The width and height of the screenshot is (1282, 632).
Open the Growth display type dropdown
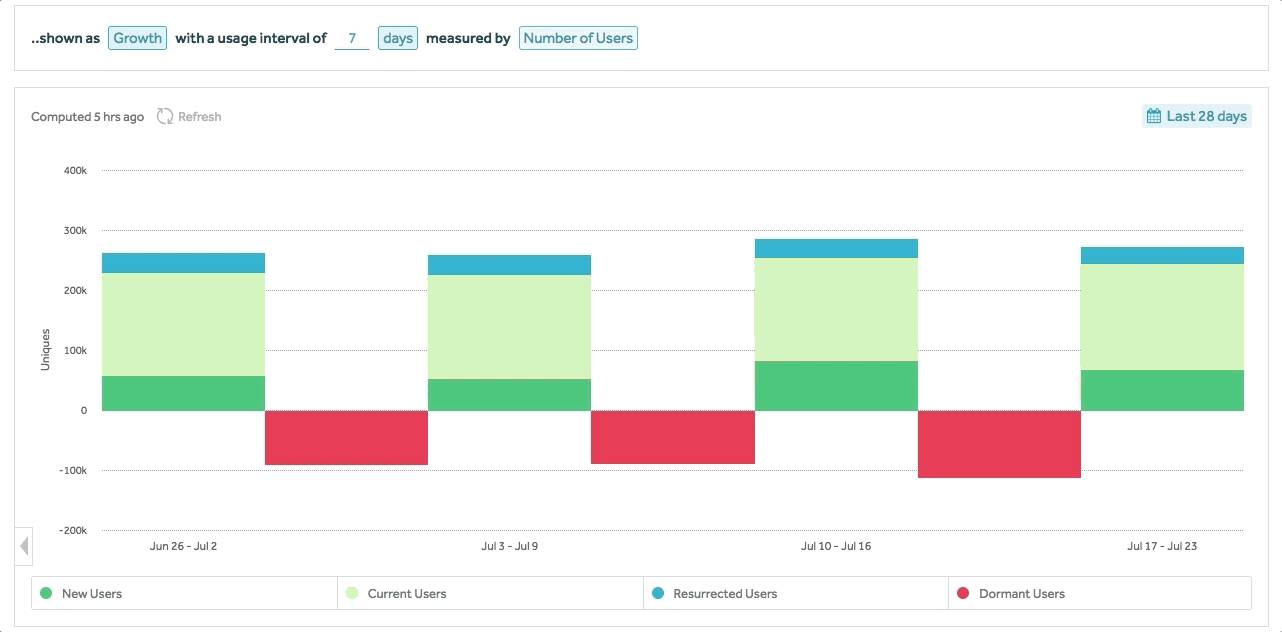click(137, 38)
